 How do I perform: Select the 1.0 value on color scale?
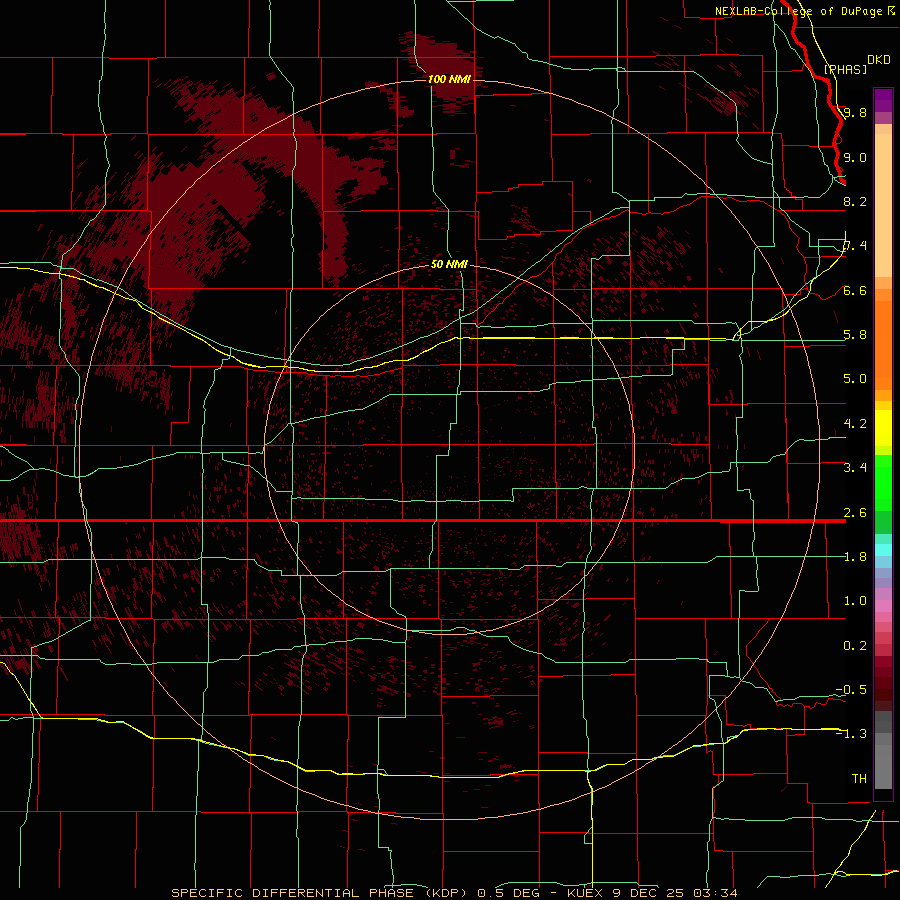click(855, 601)
